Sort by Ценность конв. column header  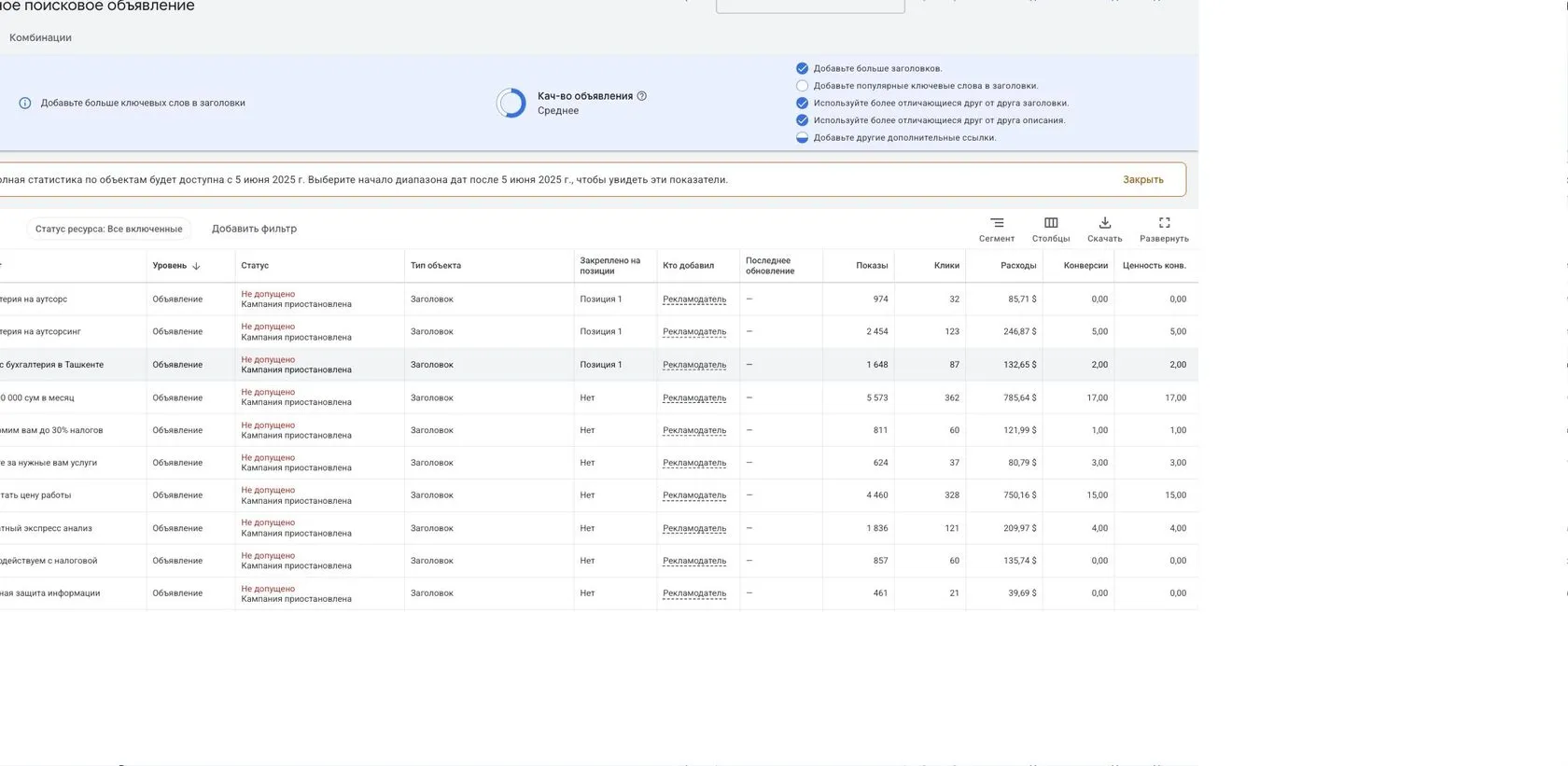[1155, 266]
